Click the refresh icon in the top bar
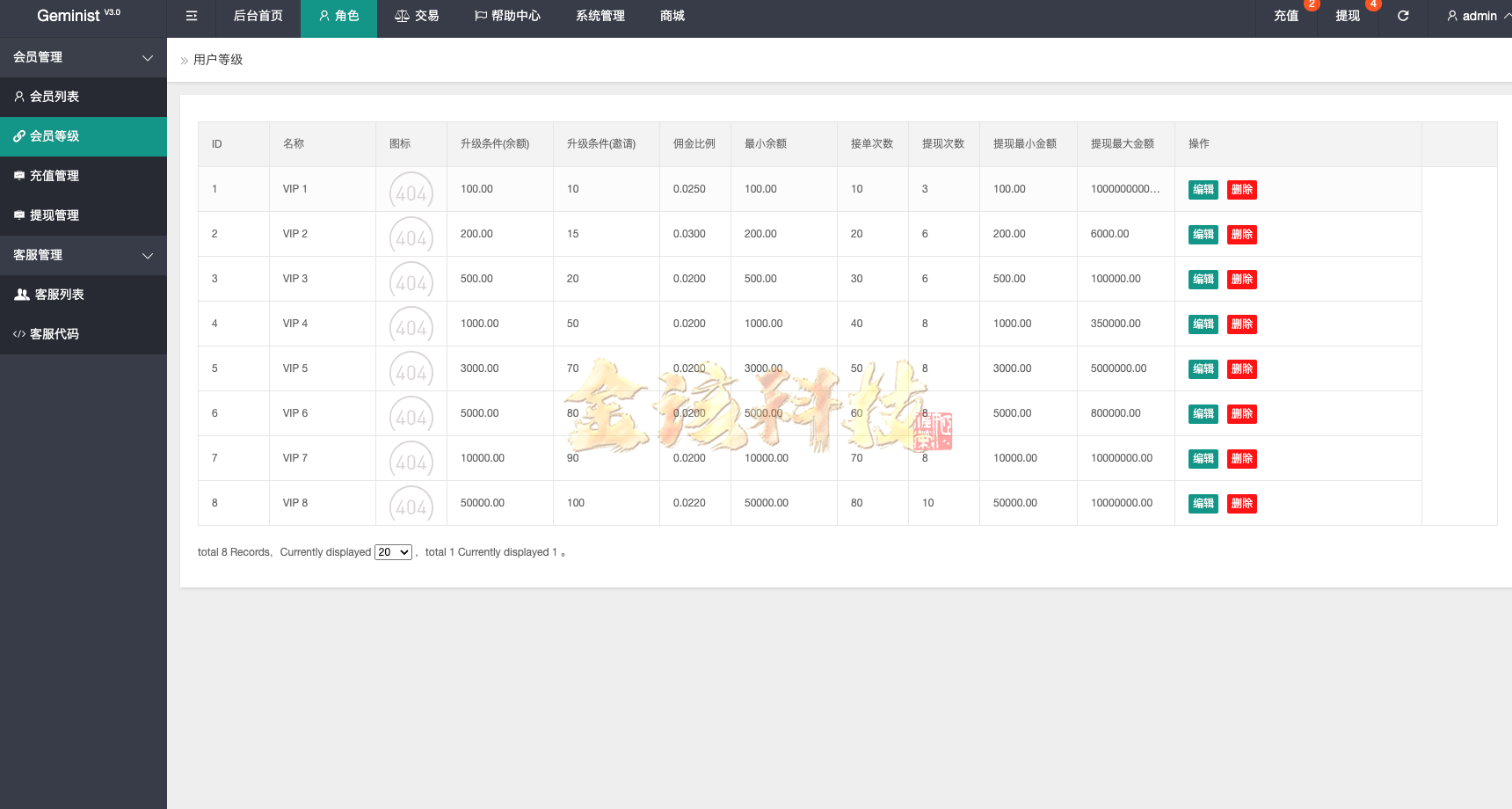 point(1403,15)
